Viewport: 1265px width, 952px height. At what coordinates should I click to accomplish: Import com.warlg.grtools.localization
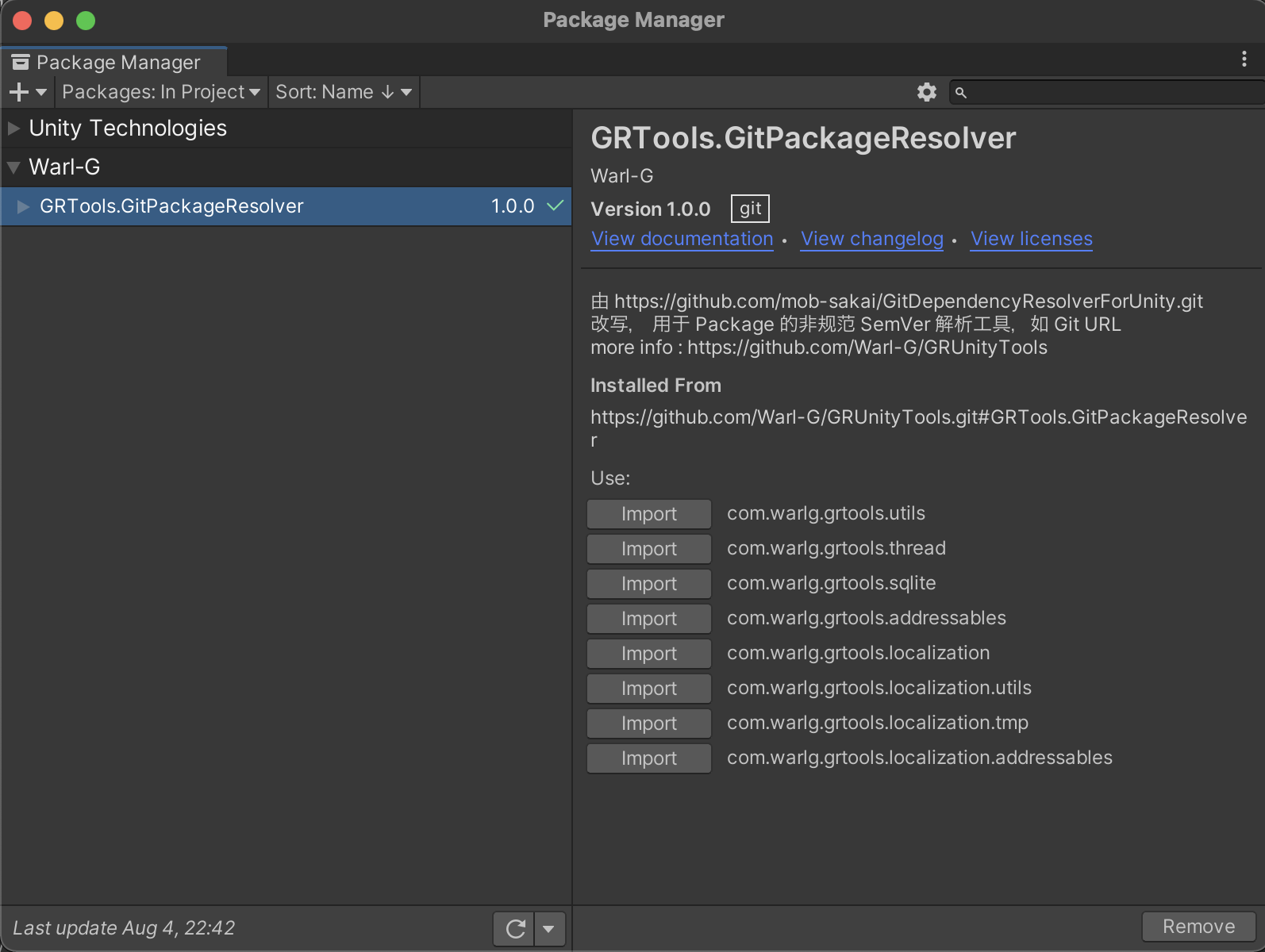pos(649,654)
